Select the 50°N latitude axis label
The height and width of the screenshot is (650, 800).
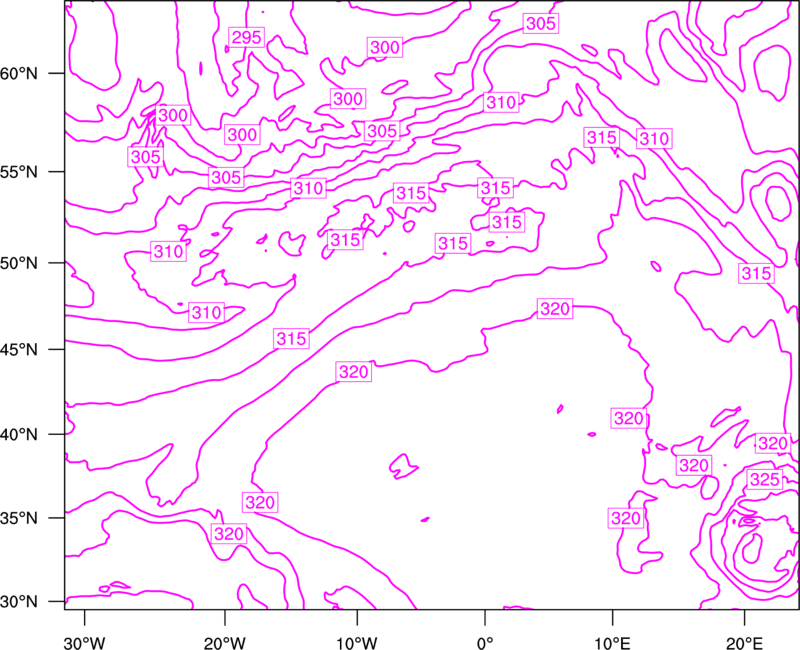19,263
